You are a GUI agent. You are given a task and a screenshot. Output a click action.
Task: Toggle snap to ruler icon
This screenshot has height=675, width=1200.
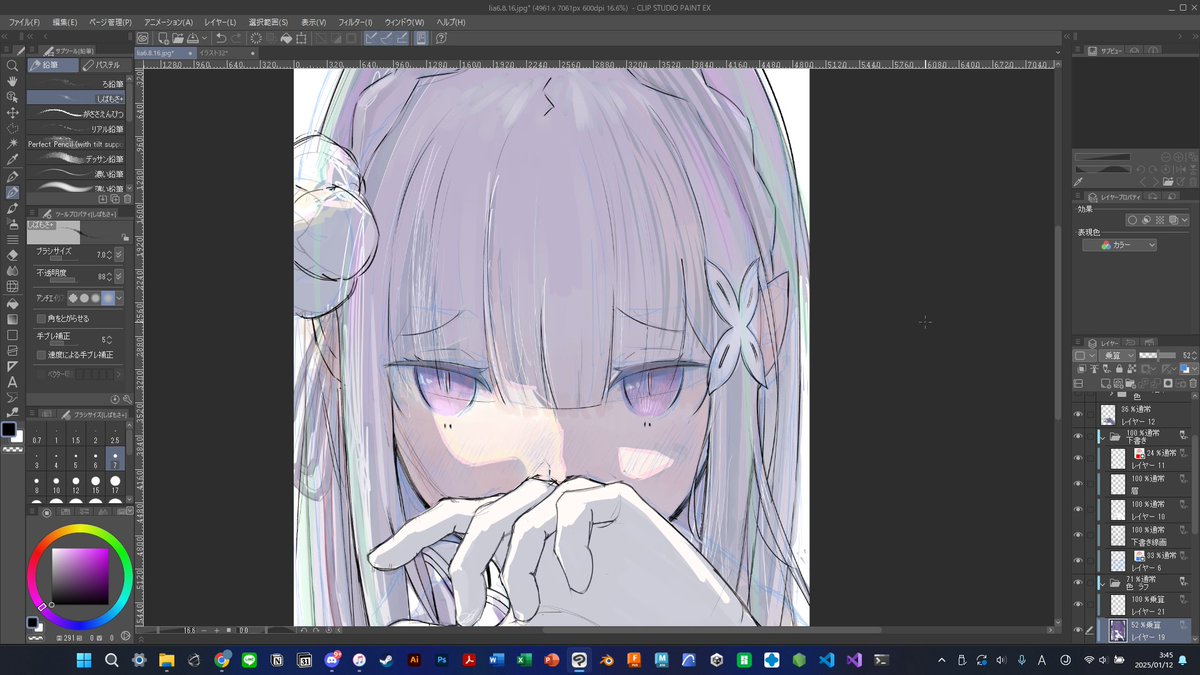(371, 38)
